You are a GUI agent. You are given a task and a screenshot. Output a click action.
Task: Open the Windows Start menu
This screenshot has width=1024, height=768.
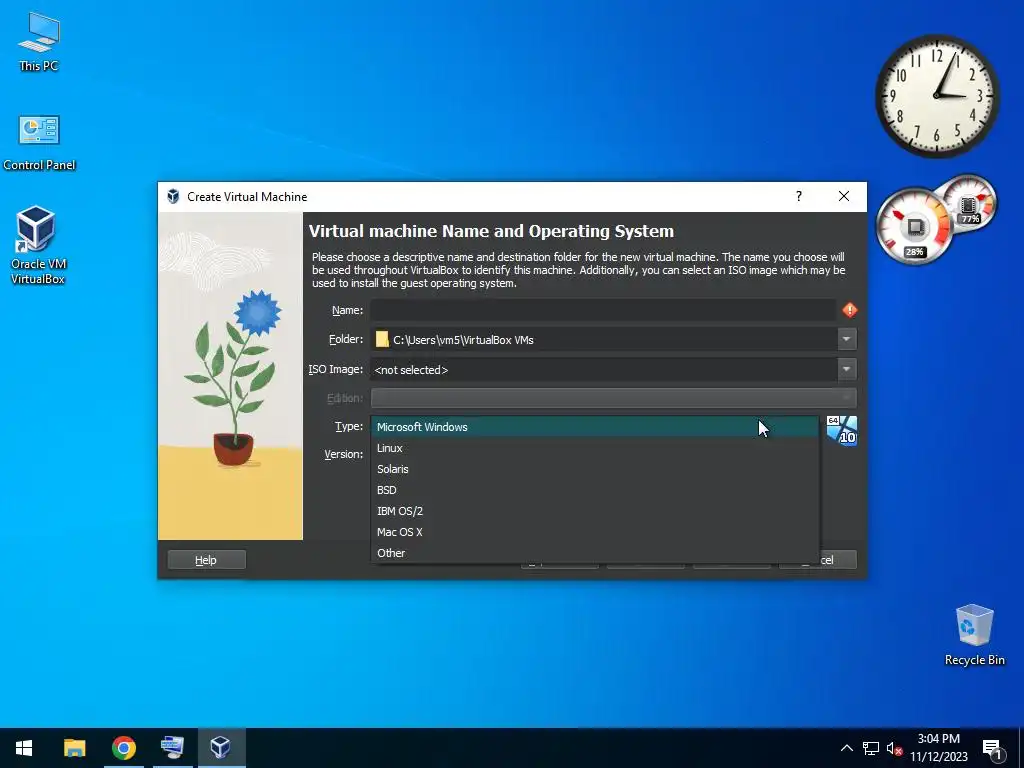tap(24, 748)
